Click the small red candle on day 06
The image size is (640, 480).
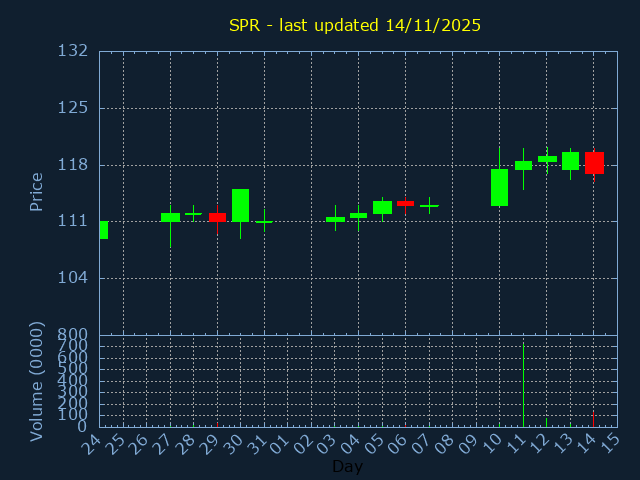405,203
